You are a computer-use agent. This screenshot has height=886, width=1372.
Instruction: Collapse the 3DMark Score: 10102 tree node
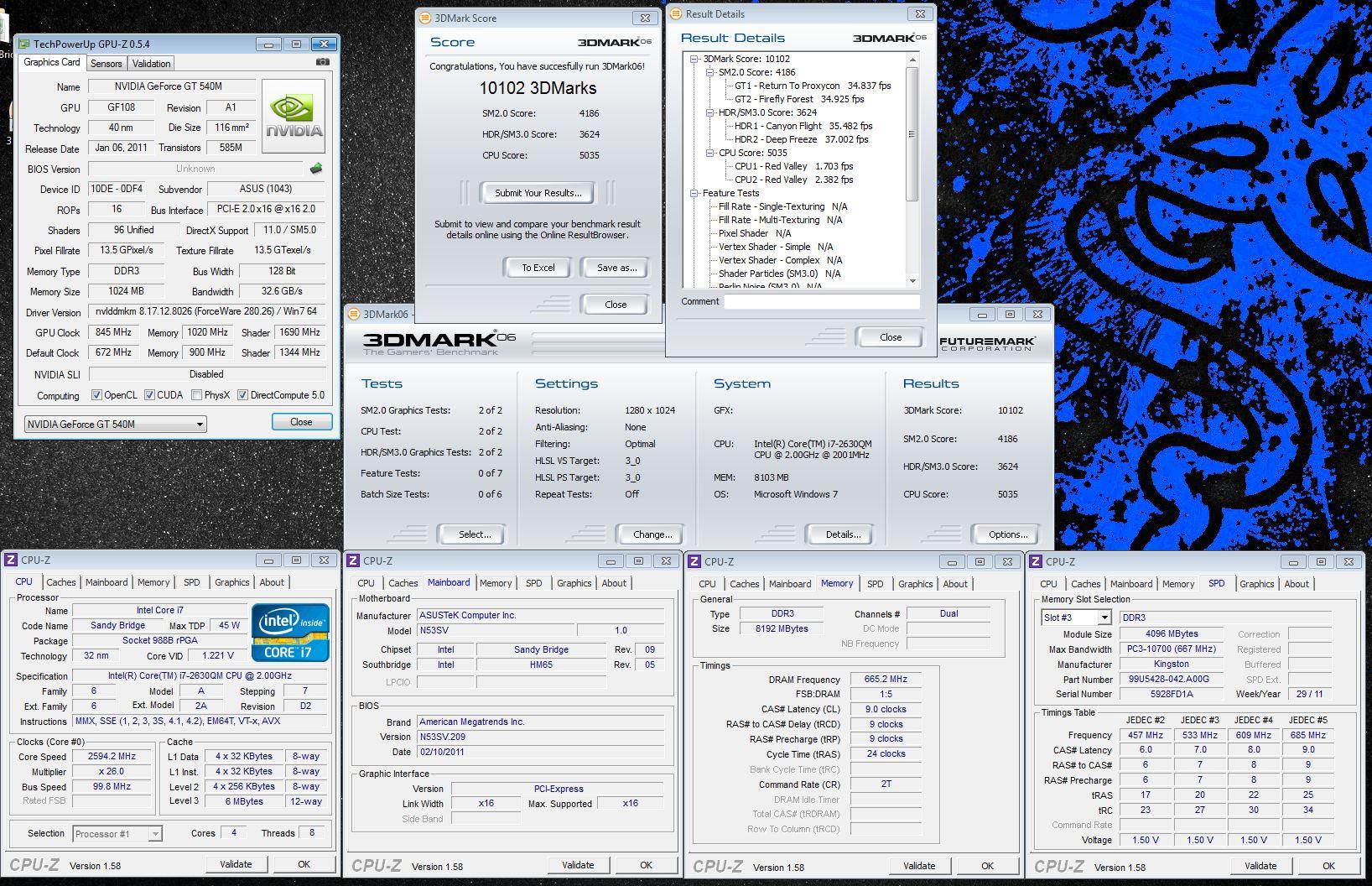coord(694,59)
